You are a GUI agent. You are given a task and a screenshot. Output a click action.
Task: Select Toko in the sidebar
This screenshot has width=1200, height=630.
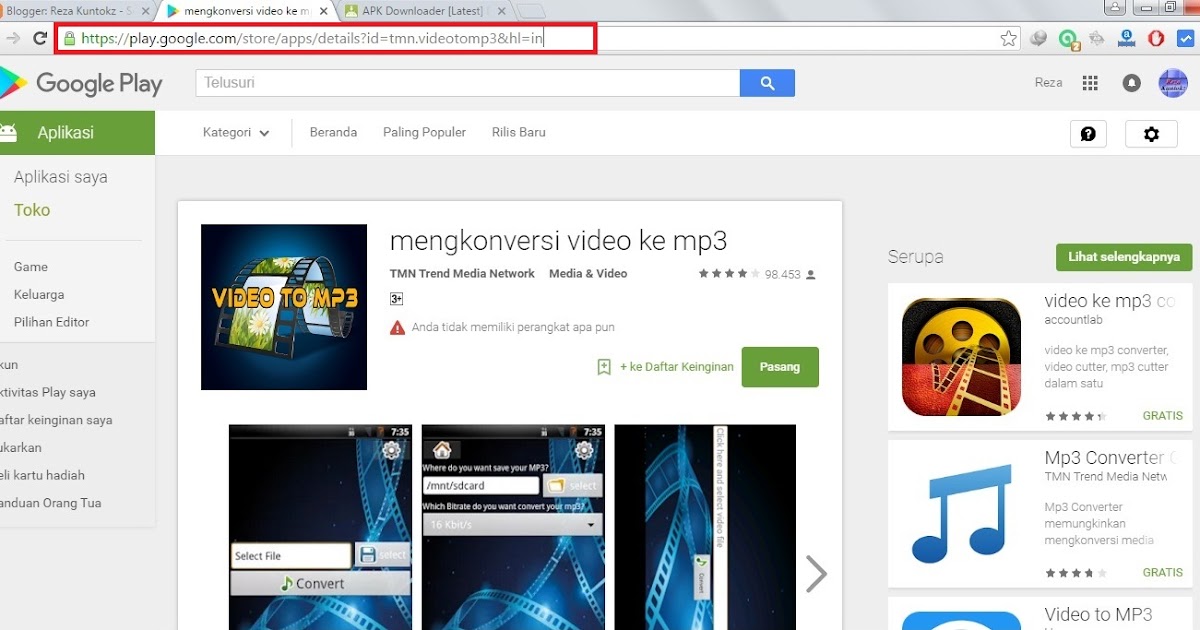[32, 210]
